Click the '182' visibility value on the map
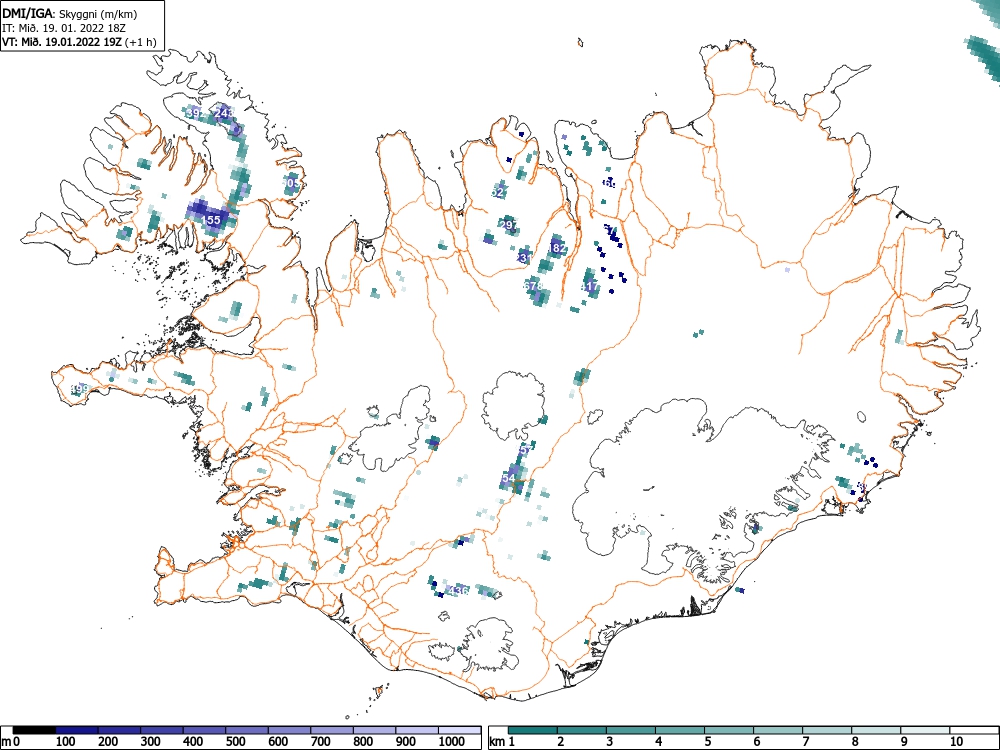The image size is (1000, 750). coord(557,247)
